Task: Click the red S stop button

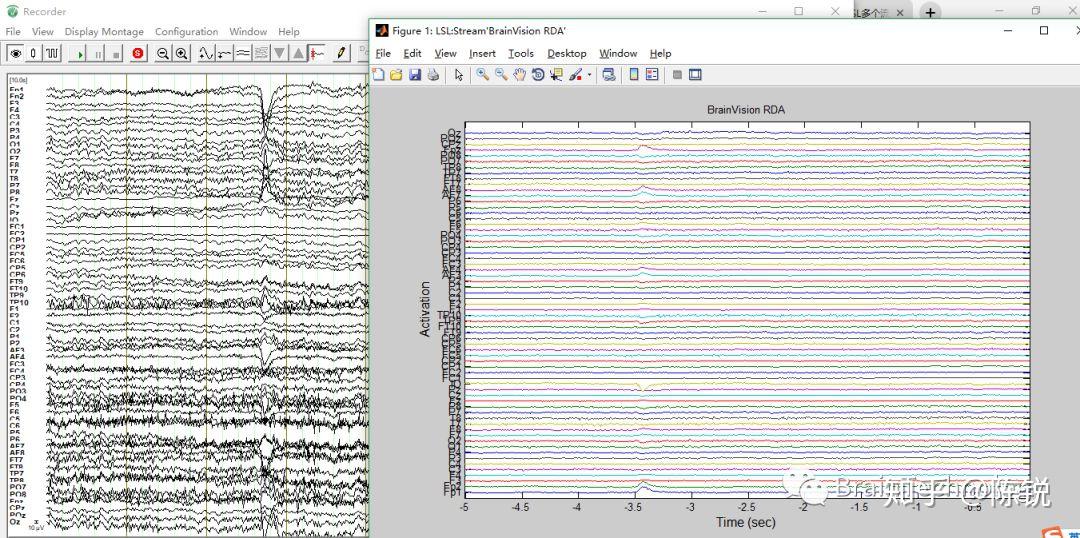Action: pos(138,53)
